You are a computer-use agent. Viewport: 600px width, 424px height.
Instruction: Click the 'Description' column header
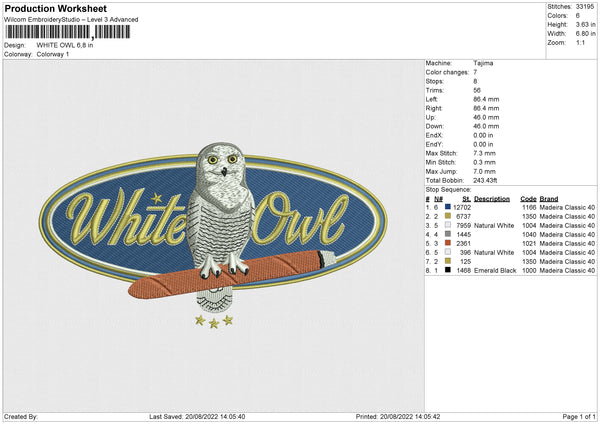point(492,199)
